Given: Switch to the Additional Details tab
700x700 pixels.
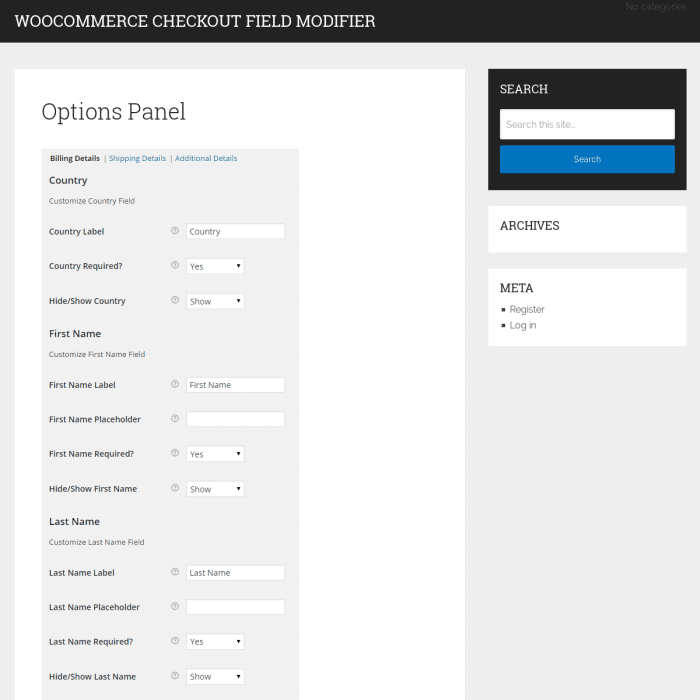Looking at the screenshot, I should click(x=206, y=158).
